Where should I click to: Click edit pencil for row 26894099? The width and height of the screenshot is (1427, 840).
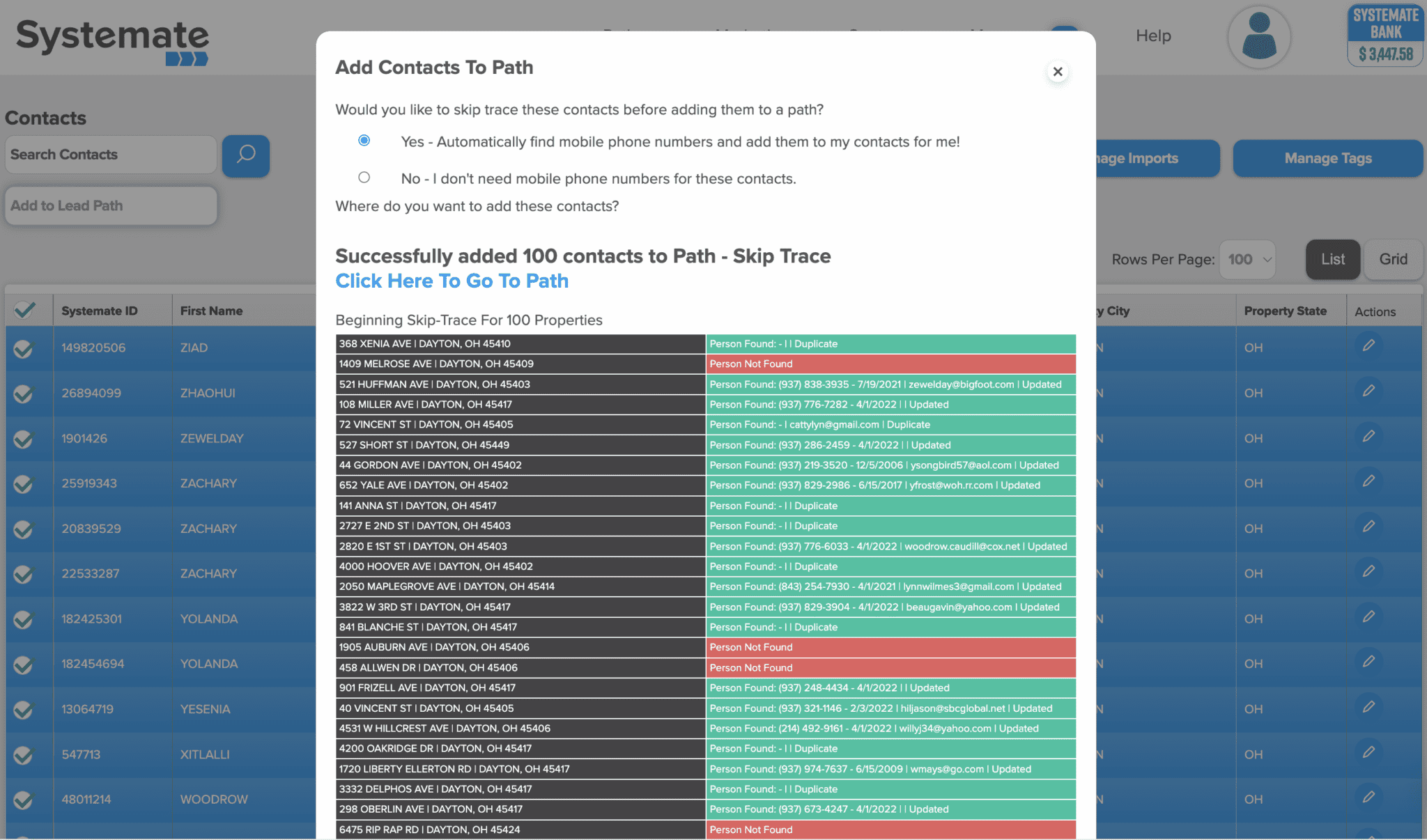(1368, 391)
